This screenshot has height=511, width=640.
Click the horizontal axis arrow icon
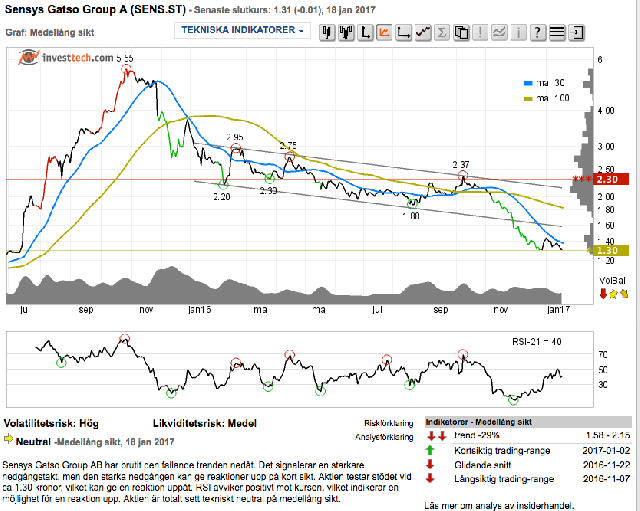click(404, 32)
